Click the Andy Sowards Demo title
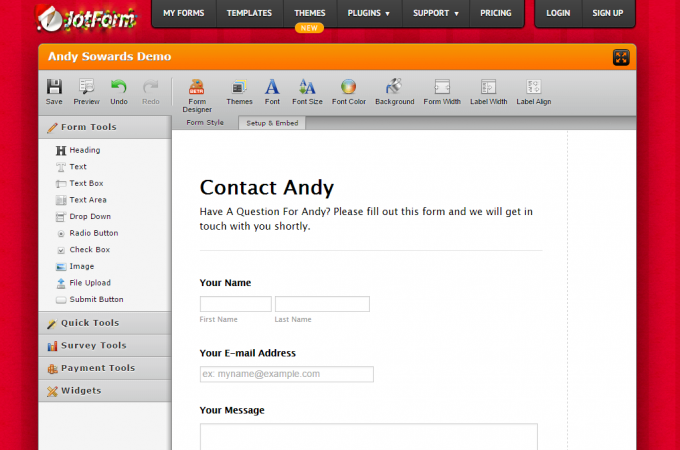Screen dimensions: 680x450 (110, 56)
